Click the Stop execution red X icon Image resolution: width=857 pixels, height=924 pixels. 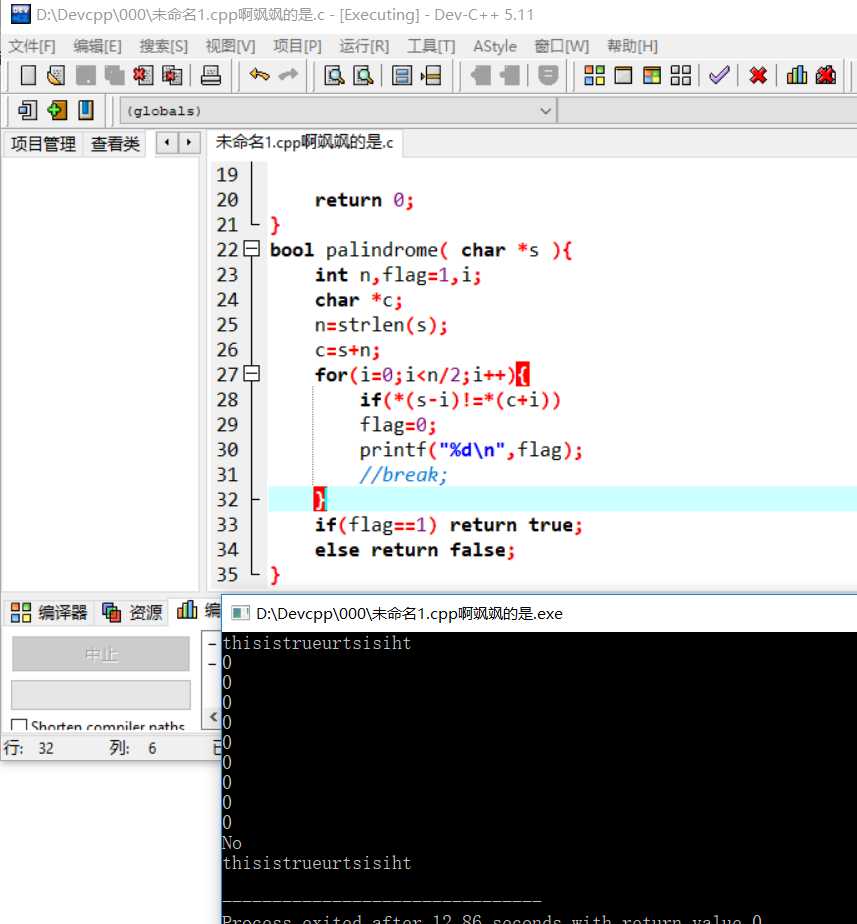pyautogui.click(x=758, y=75)
